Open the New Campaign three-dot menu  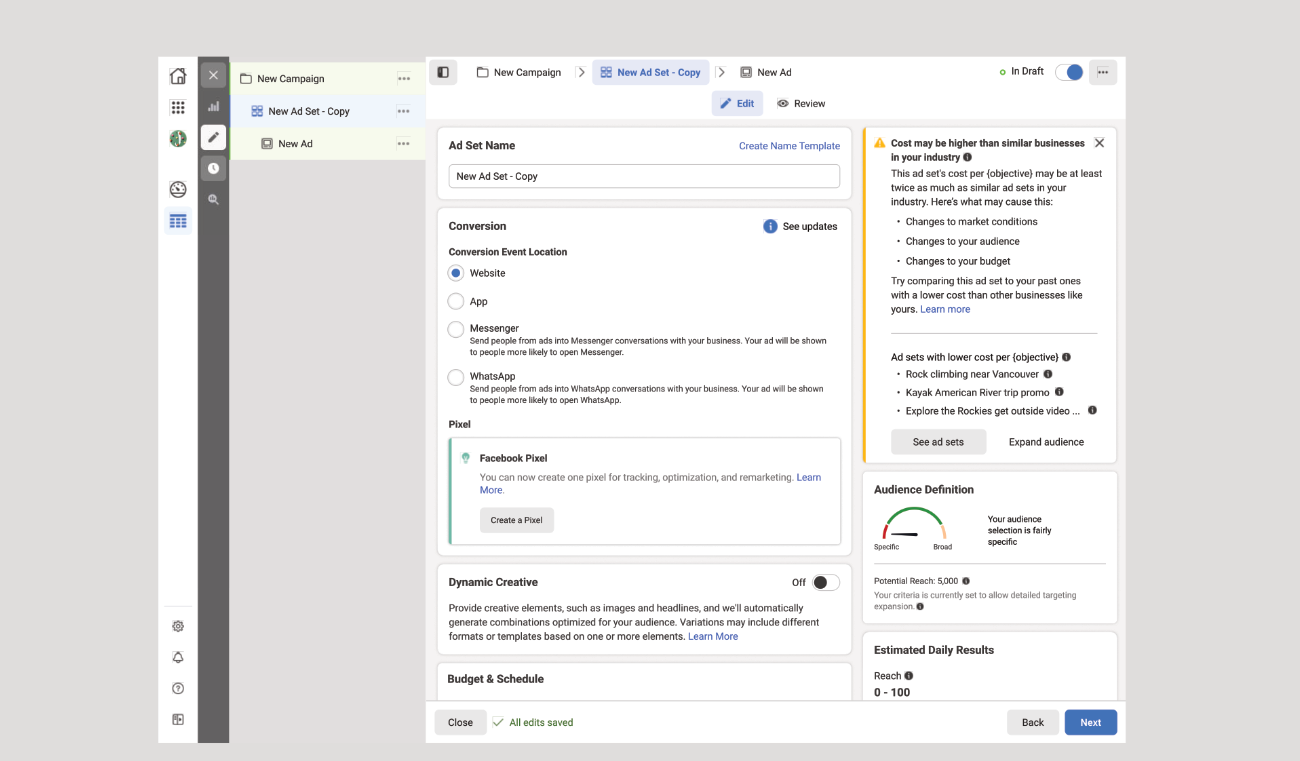click(403, 79)
